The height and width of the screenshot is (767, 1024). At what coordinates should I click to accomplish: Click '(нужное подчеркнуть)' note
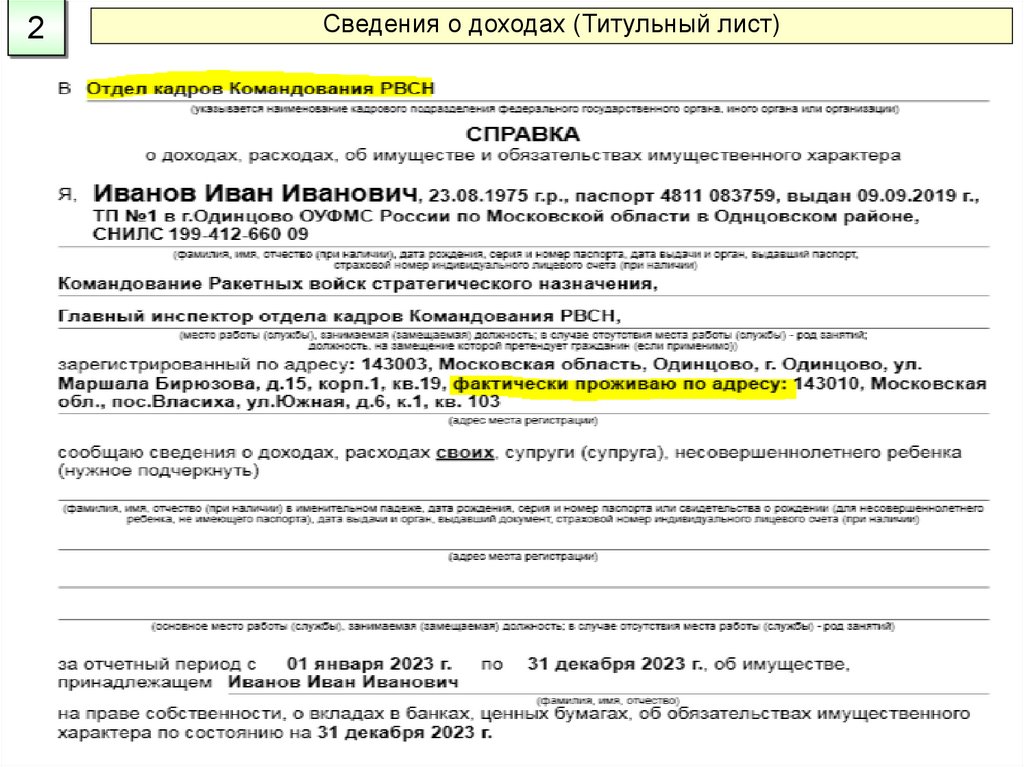(158, 470)
